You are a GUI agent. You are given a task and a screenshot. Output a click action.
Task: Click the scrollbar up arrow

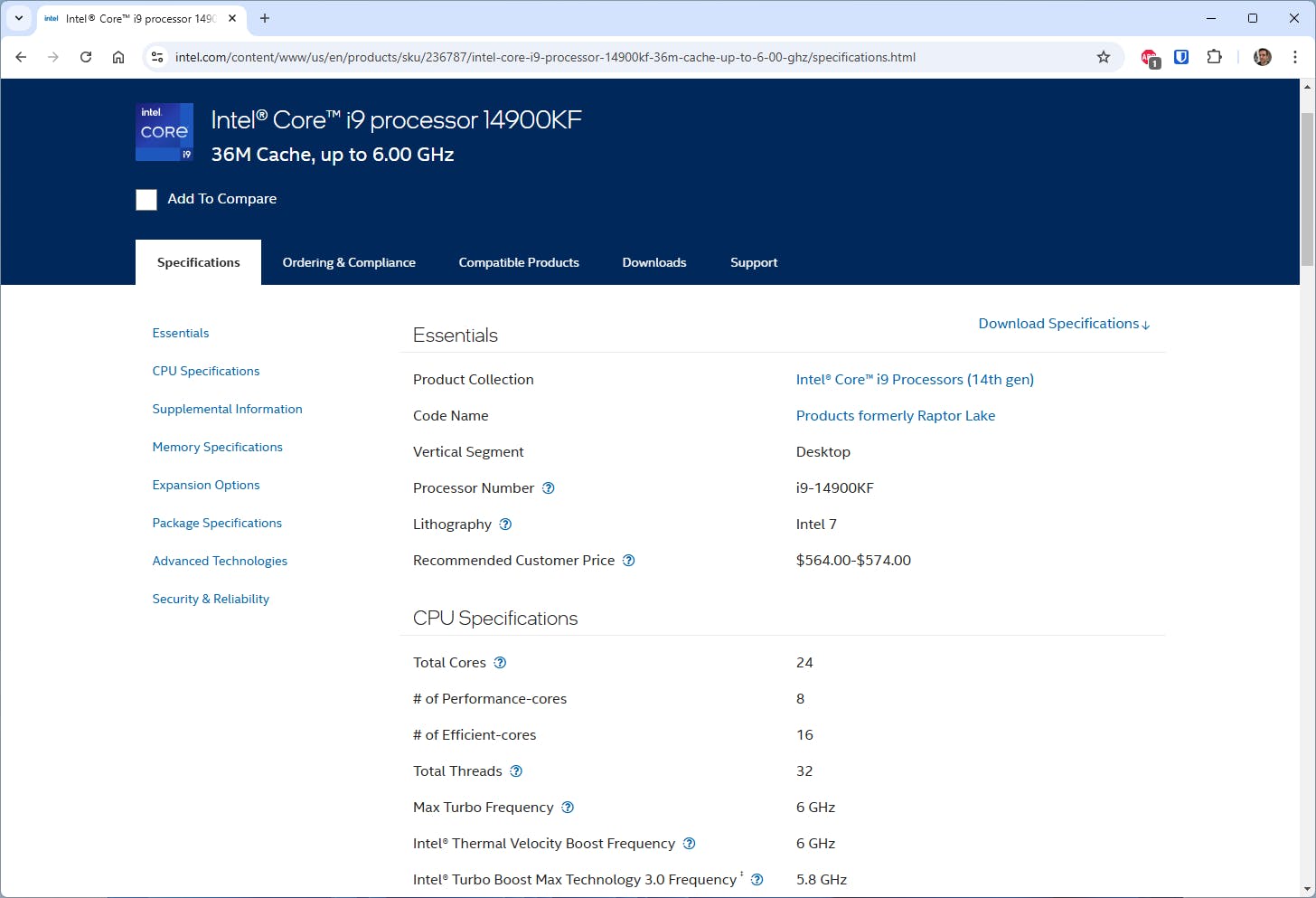1307,87
